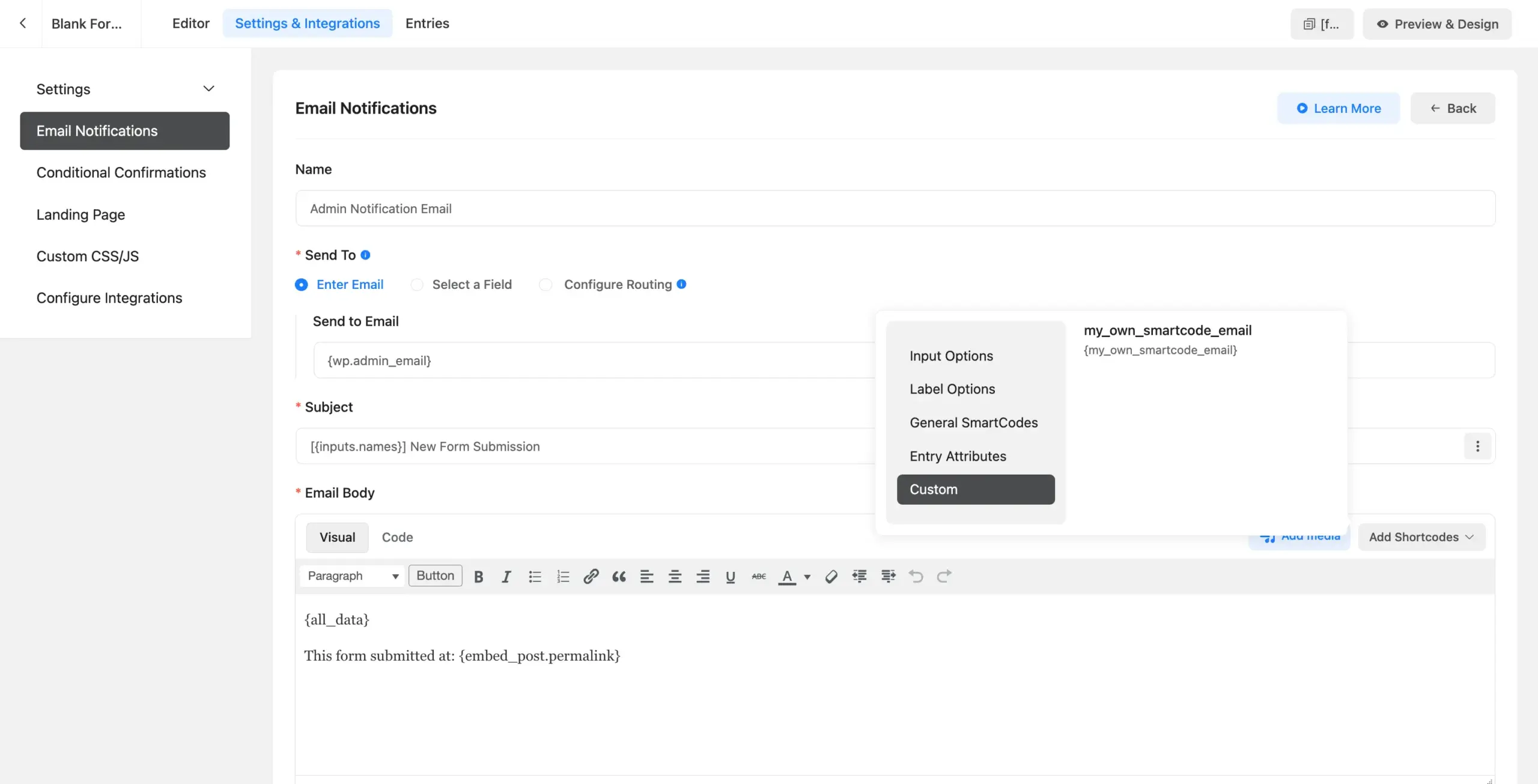
Task: Open the Paragraph style dropdown
Action: (352, 576)
